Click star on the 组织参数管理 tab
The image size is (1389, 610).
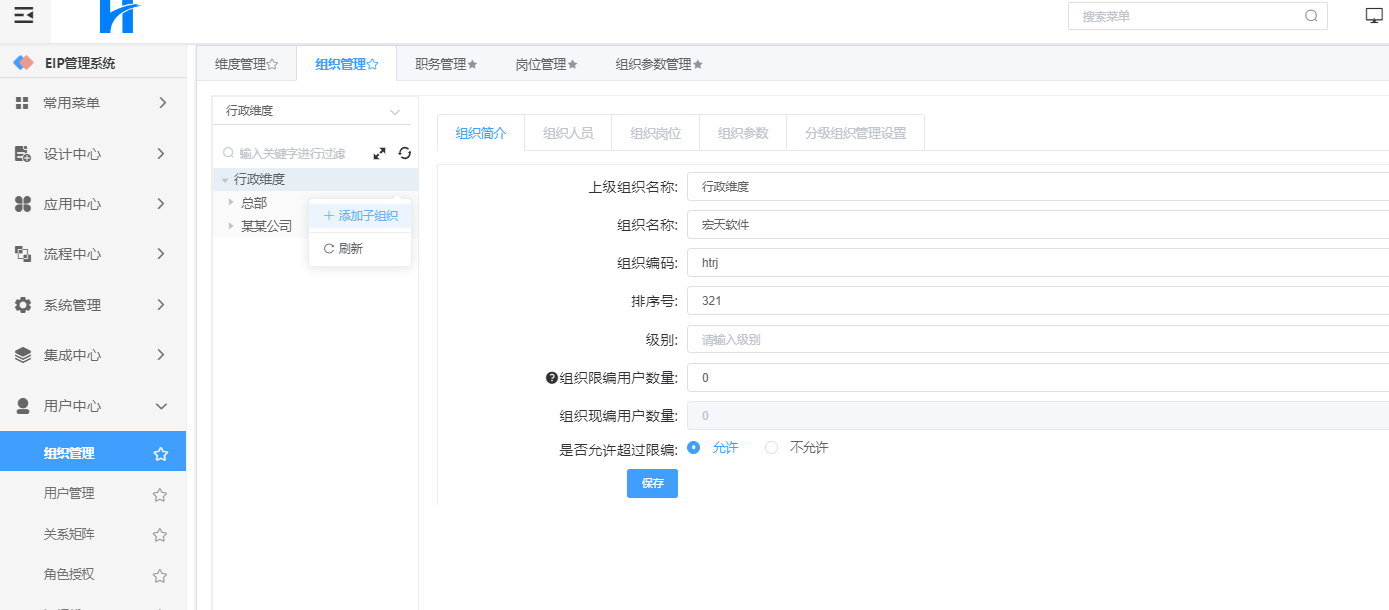click(x=698, y=64)
